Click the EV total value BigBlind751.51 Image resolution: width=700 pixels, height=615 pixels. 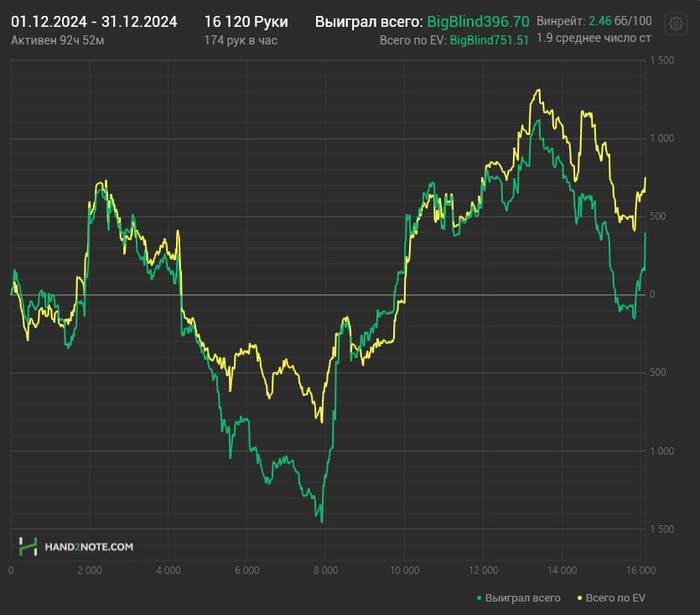click(x=489, y=41)
